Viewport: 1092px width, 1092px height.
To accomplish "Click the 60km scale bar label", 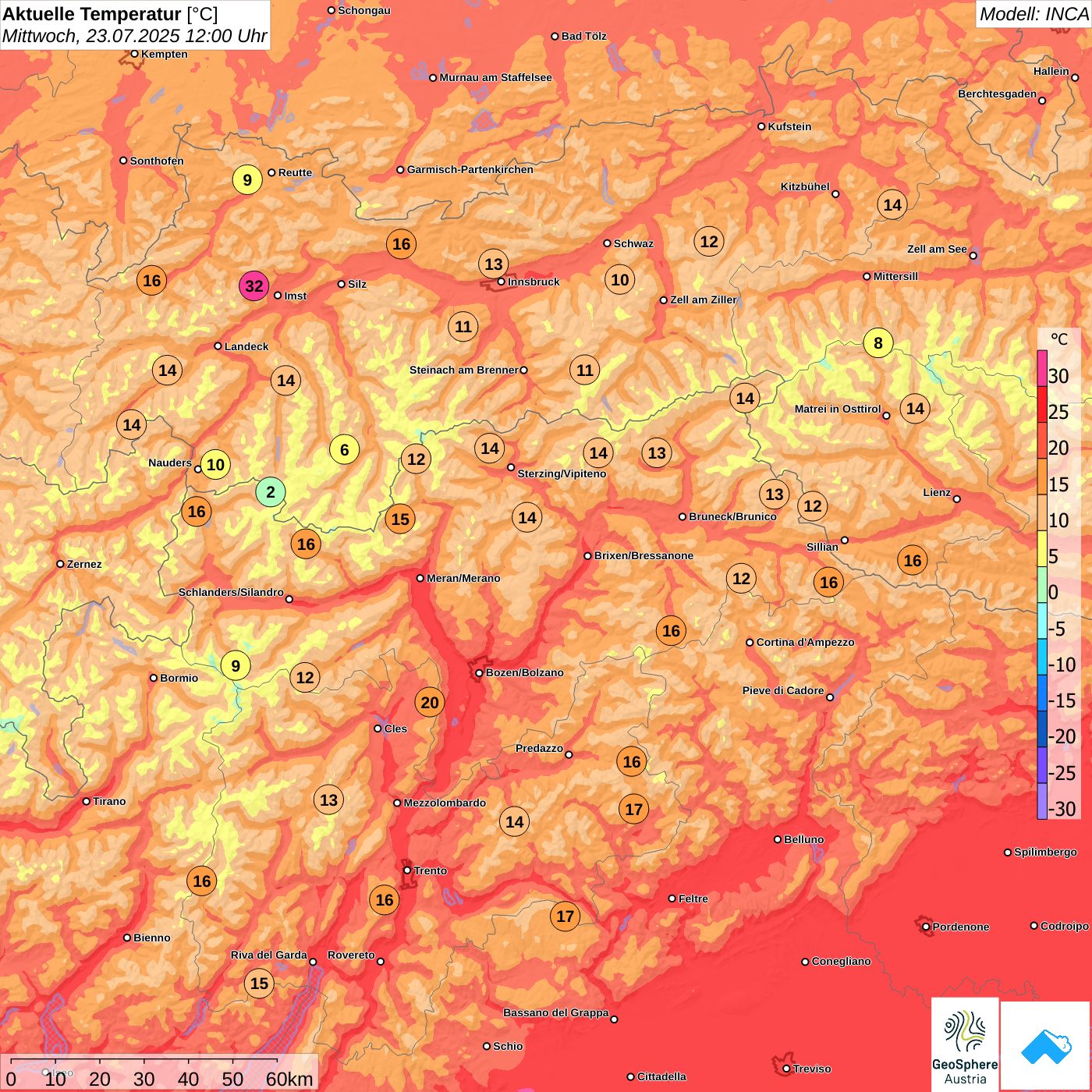I will pos(289,1079).
